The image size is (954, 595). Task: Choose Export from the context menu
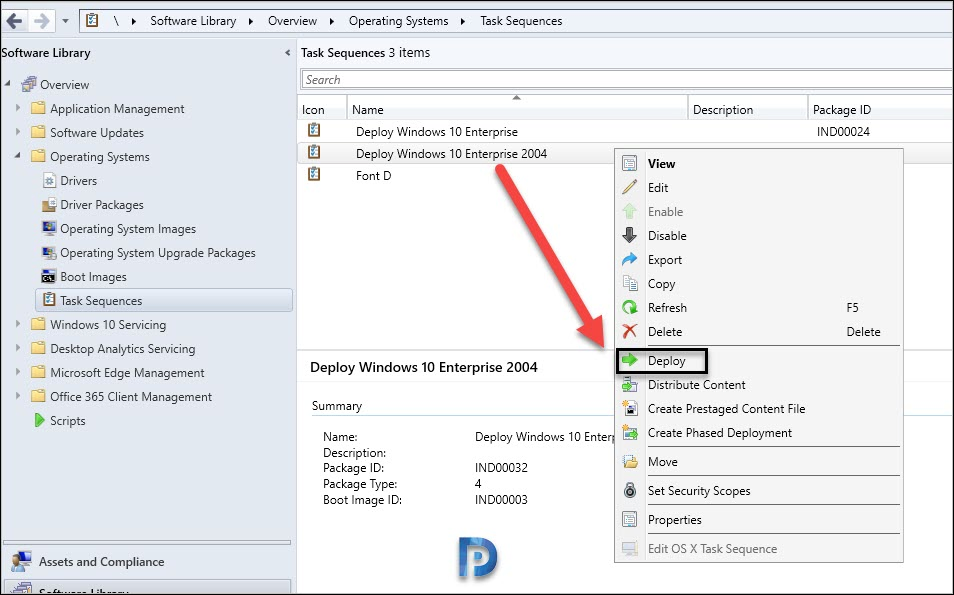point(759,260)
